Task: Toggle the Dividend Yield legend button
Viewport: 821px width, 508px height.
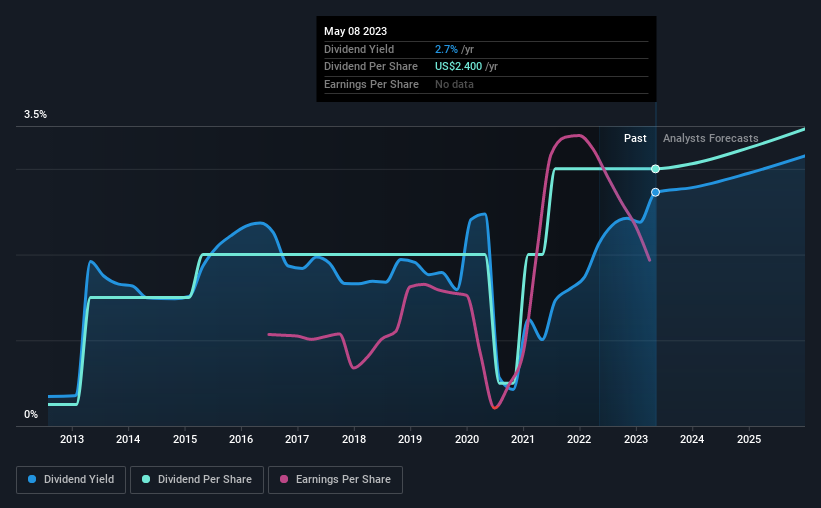Action: pyautogui.click(x=71, y=480)
